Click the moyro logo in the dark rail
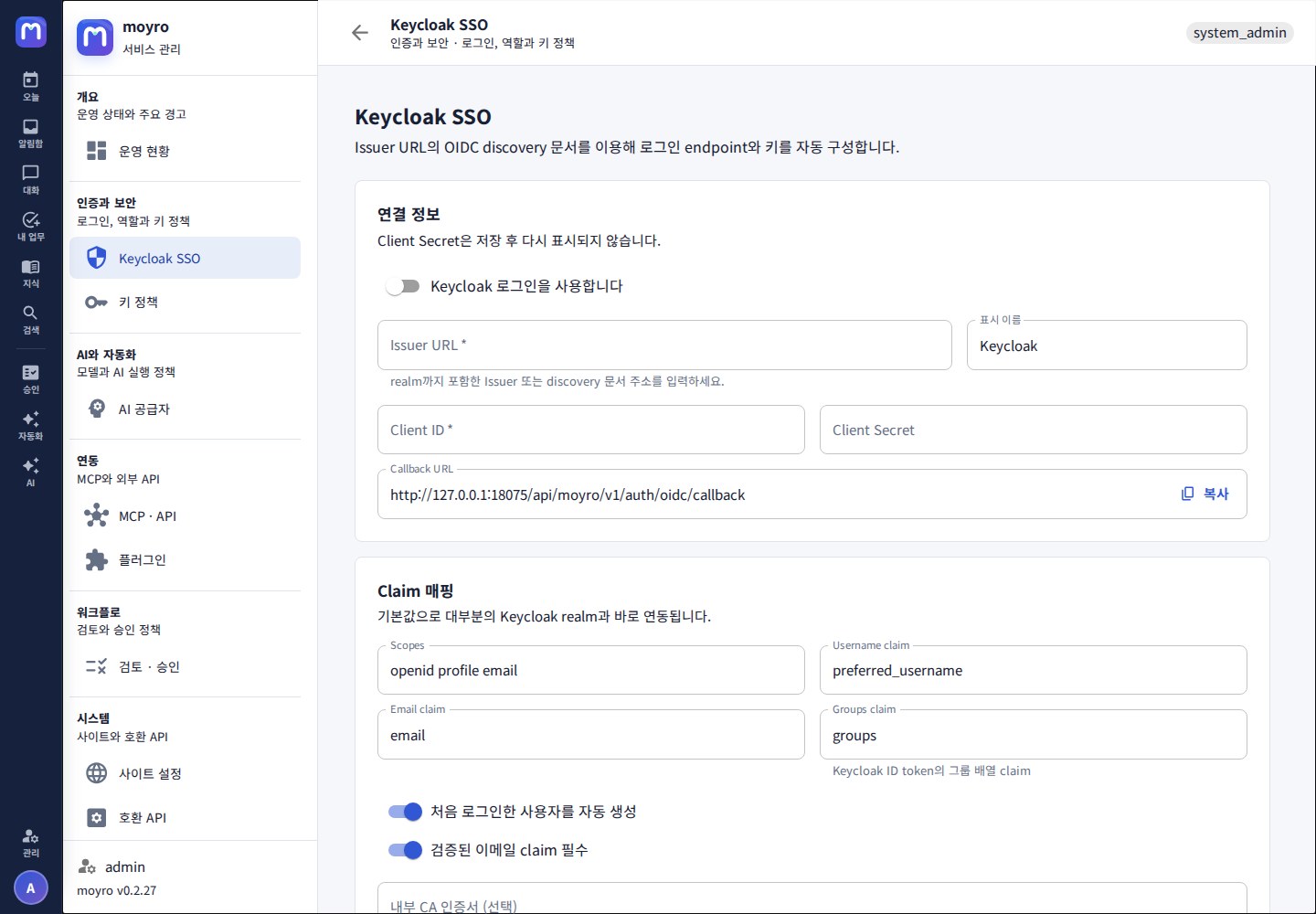This screenshot has height=914, width=1316. point(31,32)
